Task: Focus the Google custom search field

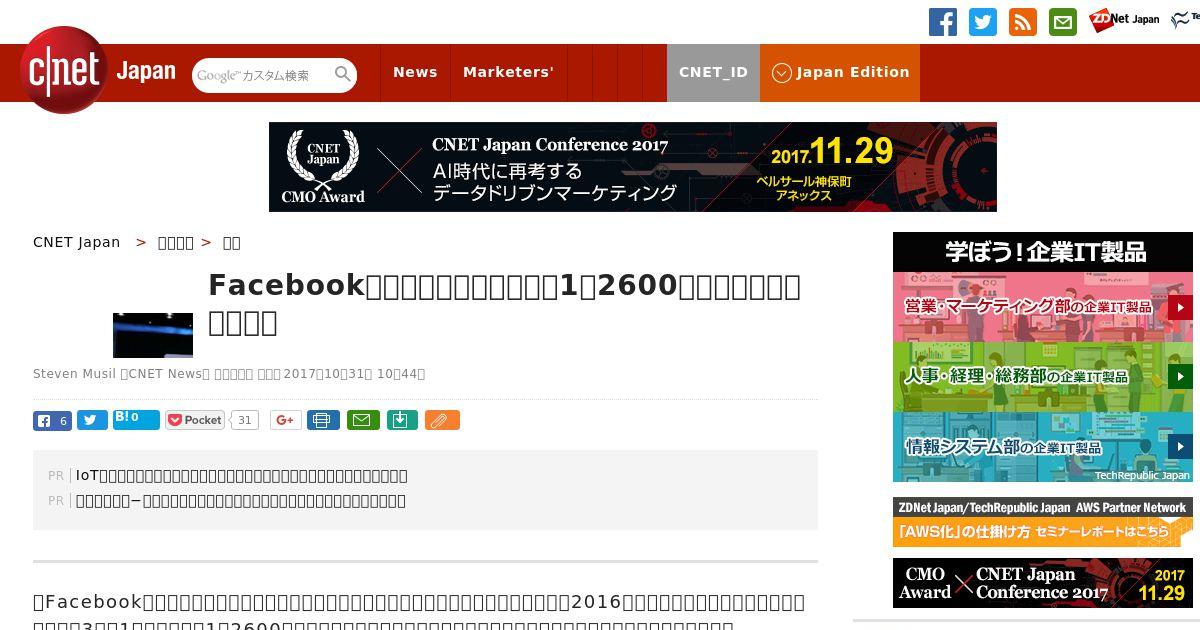Action: (x=263, y=75)
